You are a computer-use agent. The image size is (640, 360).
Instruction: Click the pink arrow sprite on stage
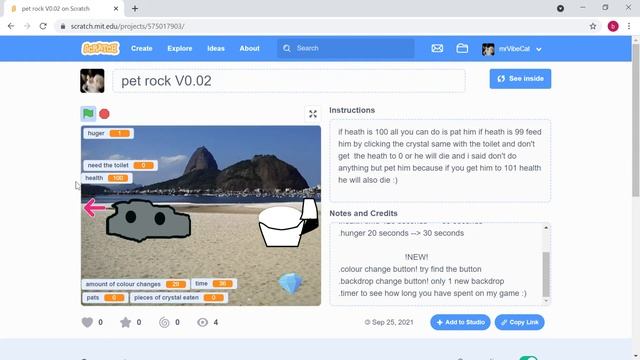point(95,208)
